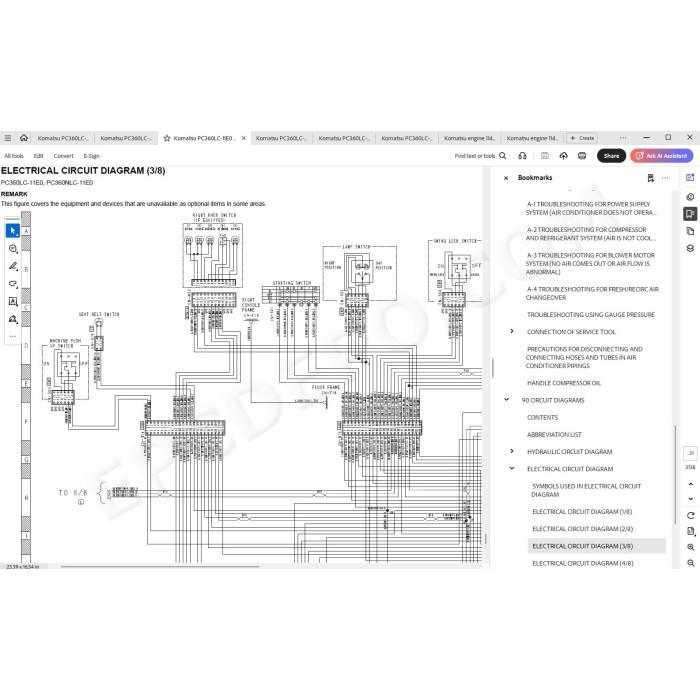Screen dimensions: 700x700
Task: Click the Create new tab button
Action: tap(582, 138)
